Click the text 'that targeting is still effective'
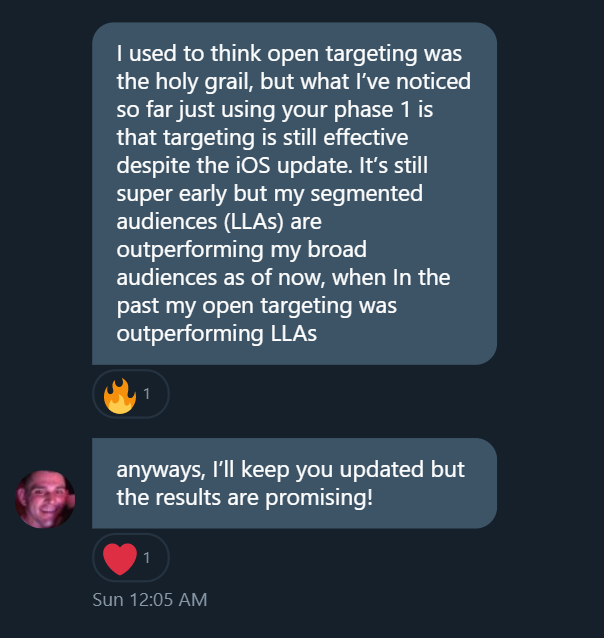Viewport: 604px width, 638px height. [x=262, y=138]
